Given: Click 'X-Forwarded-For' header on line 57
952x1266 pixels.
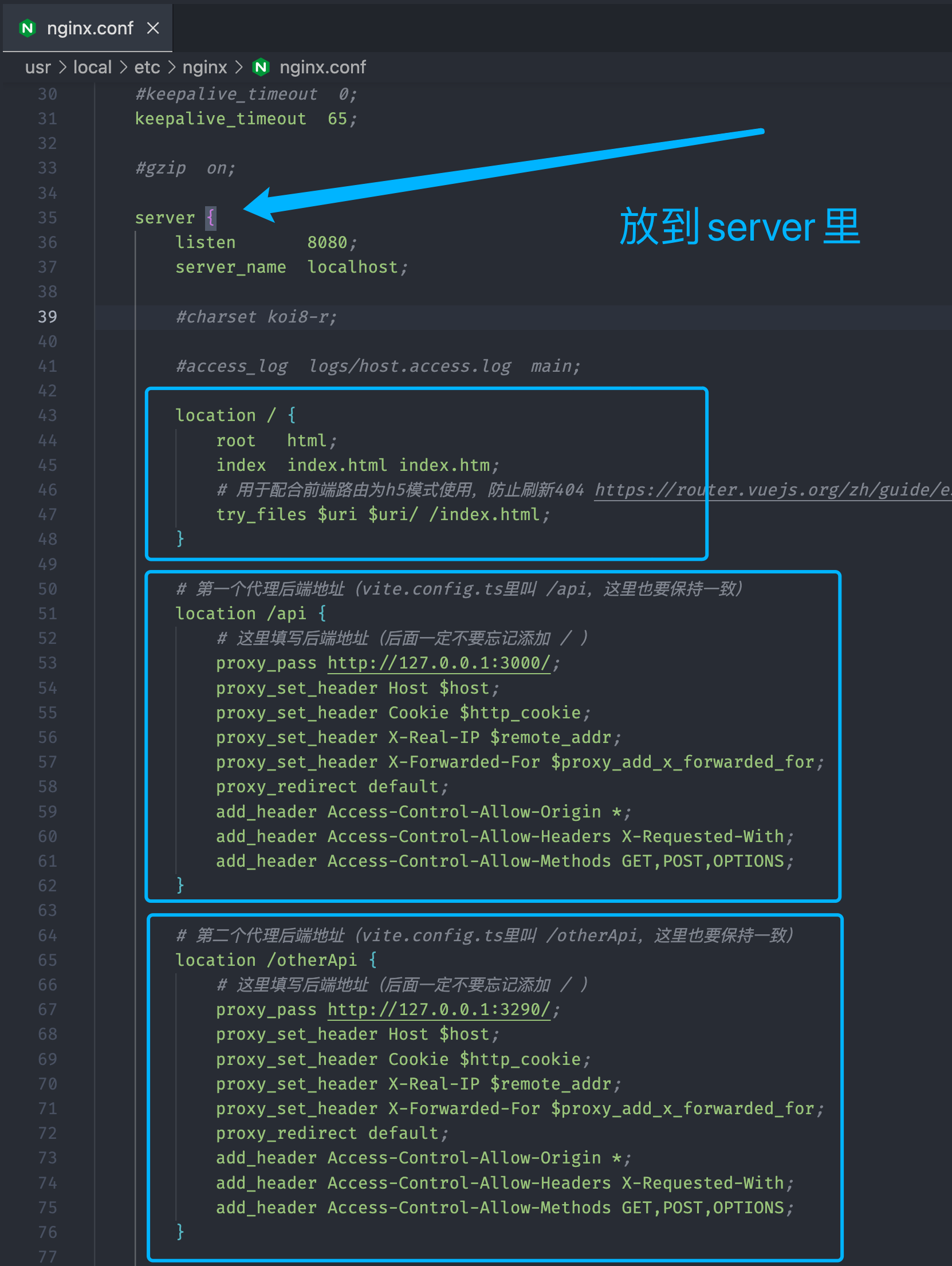Looking at the screenshot, I should [x=464, y=762].
